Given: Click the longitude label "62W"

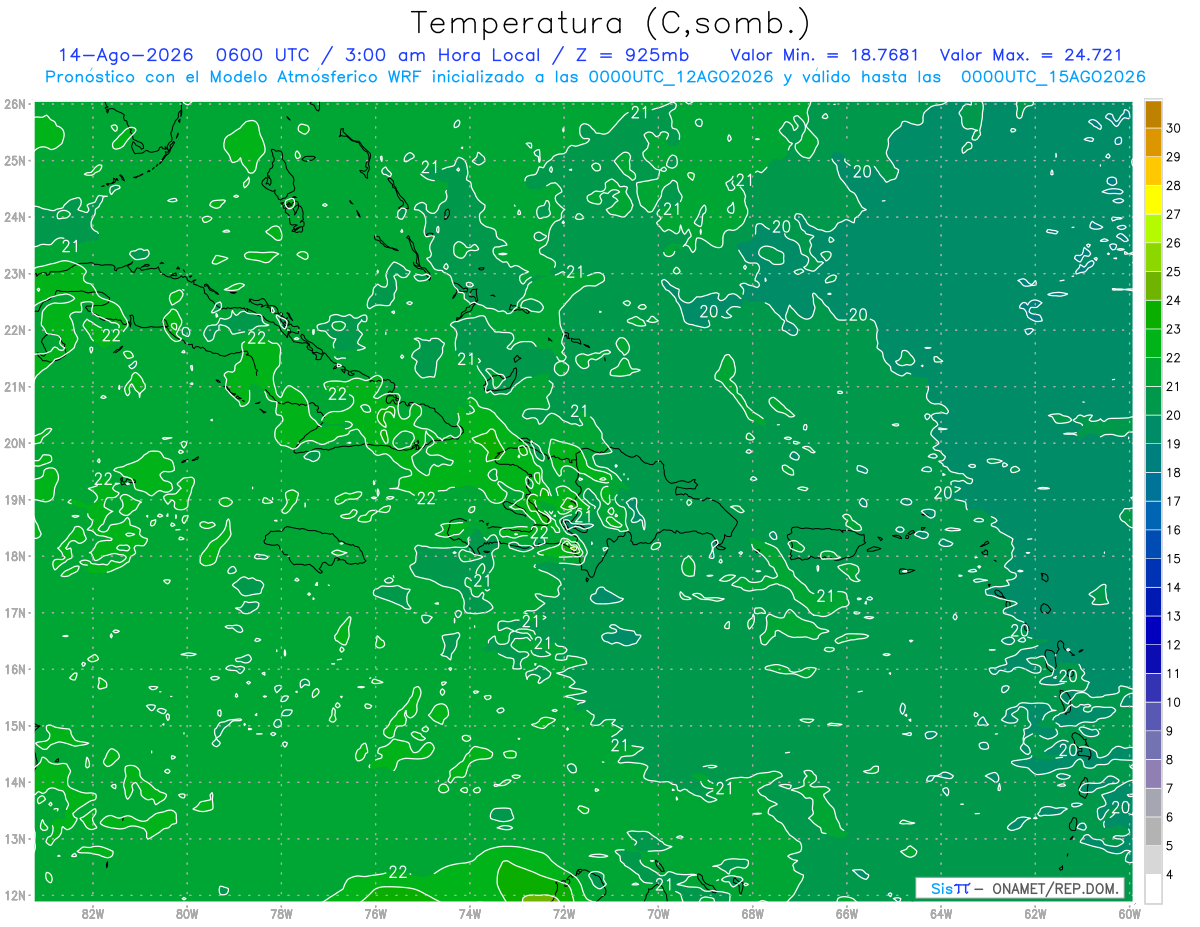Looking at the screenshot, I should coord(1035,913).
